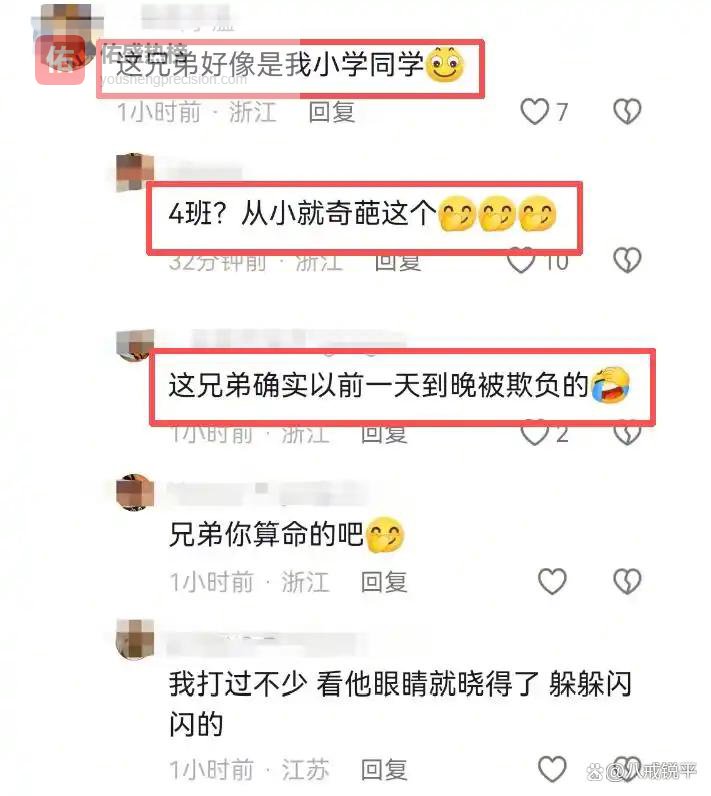The height and width of the screenshot is (796, 711).
Task: Open the avatar of the 江苏 commenter
Action: 135,639
